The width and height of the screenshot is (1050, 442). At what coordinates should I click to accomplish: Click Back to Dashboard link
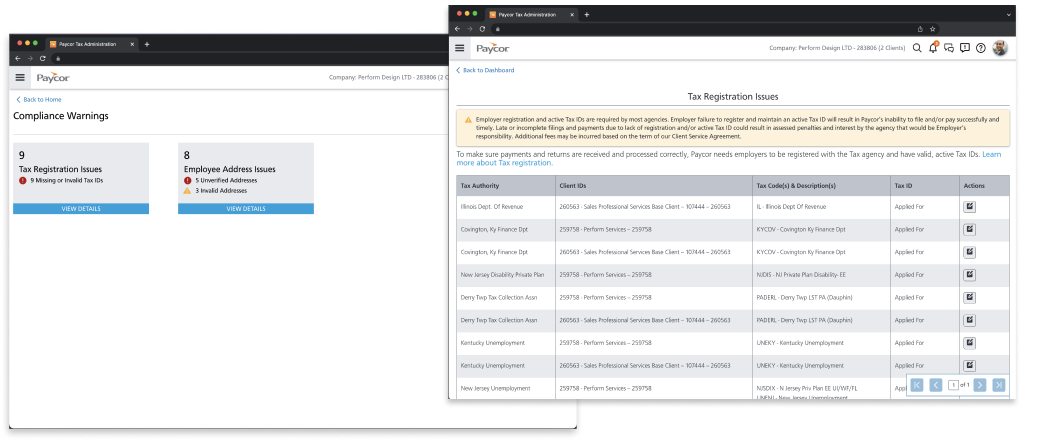pos(485,70)
